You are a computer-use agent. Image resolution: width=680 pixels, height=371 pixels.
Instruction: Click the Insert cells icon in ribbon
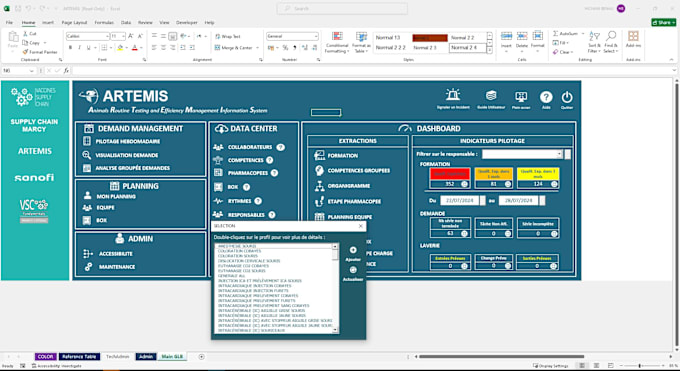click(506, 36)
